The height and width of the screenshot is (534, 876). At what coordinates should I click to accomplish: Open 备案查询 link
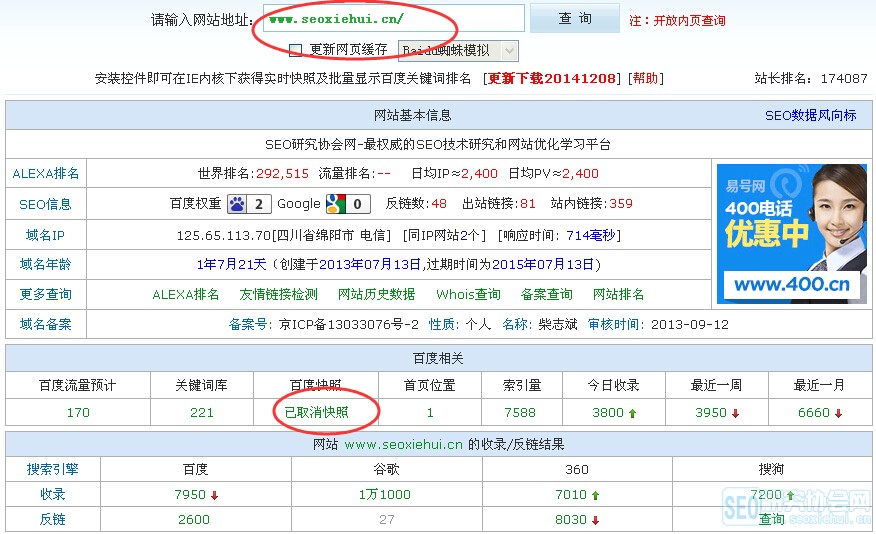point(546,294)
